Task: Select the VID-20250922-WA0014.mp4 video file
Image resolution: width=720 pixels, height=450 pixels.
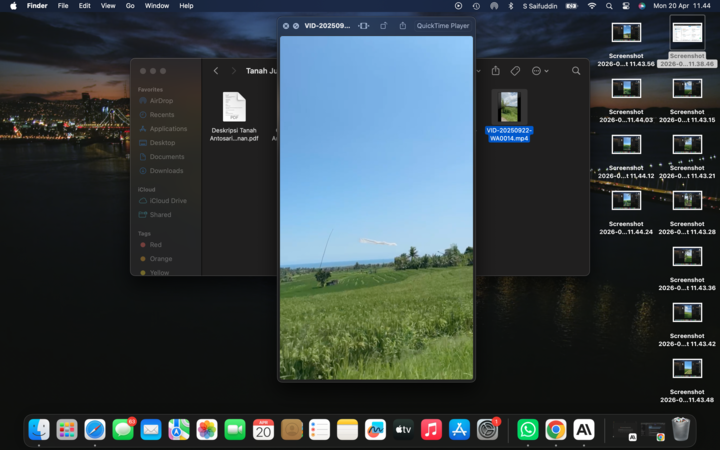Action: pyautogui.click(x=509, y=107)
